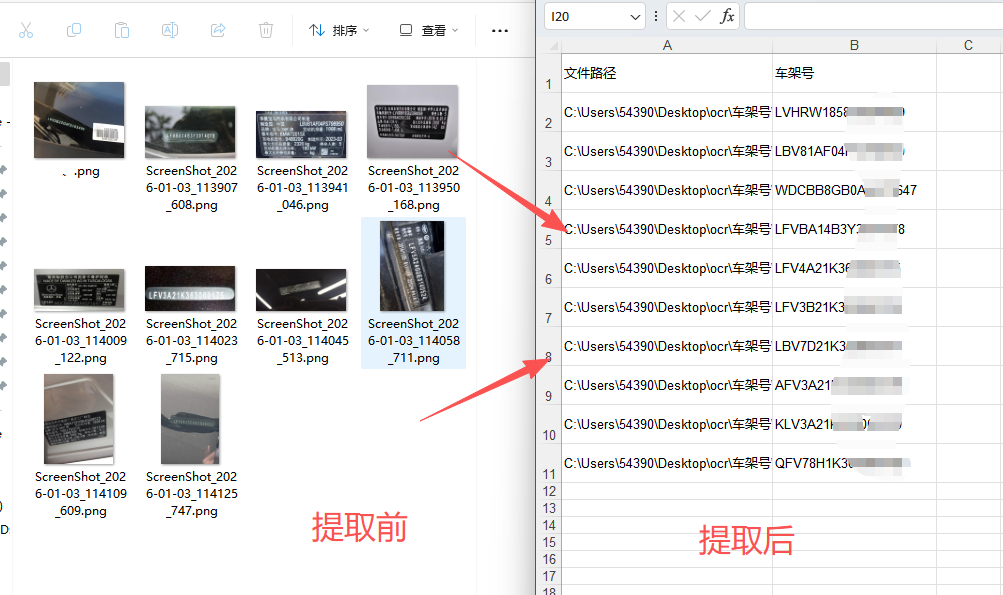This screenshot has width=1003, height=595.
Task: Open the See more (...) toolbar icon
Action: pos(499,30)
